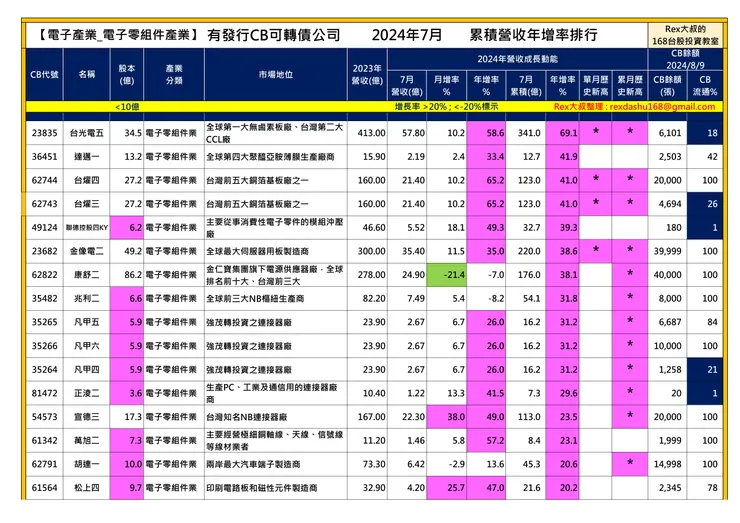This screenshot has height=523, width=740.
Task: Select CB code 35266
Action: [44, 346]
